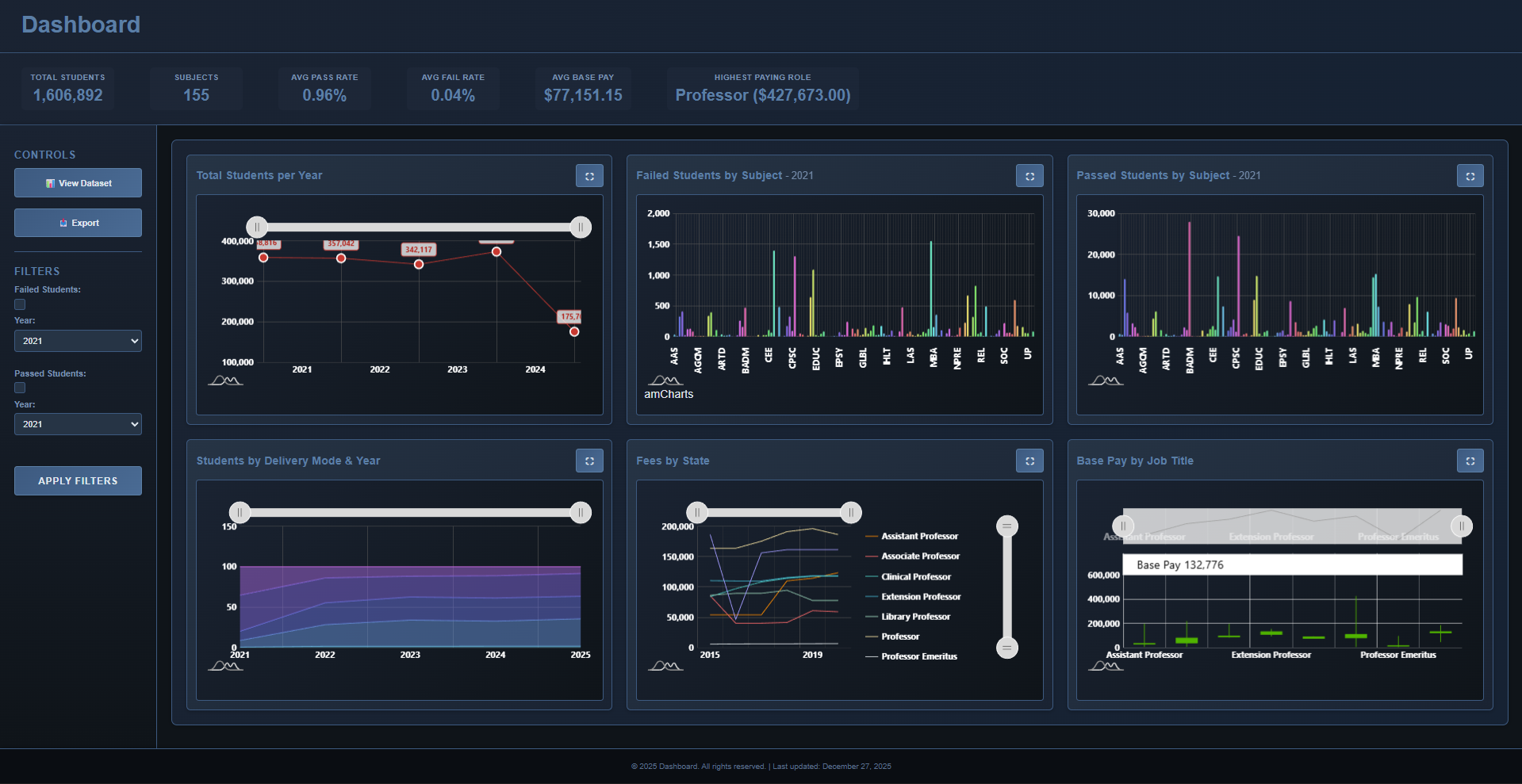Click top grip of Fees by State vertical scrollbar
Viewport: 1522px width, 784px height.
[x=1007, y=526]
